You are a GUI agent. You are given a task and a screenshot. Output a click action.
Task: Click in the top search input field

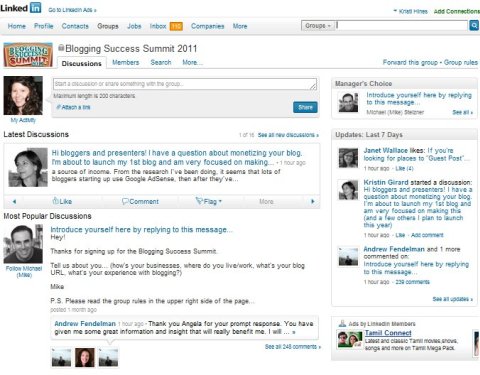click(x=401, y=25)
